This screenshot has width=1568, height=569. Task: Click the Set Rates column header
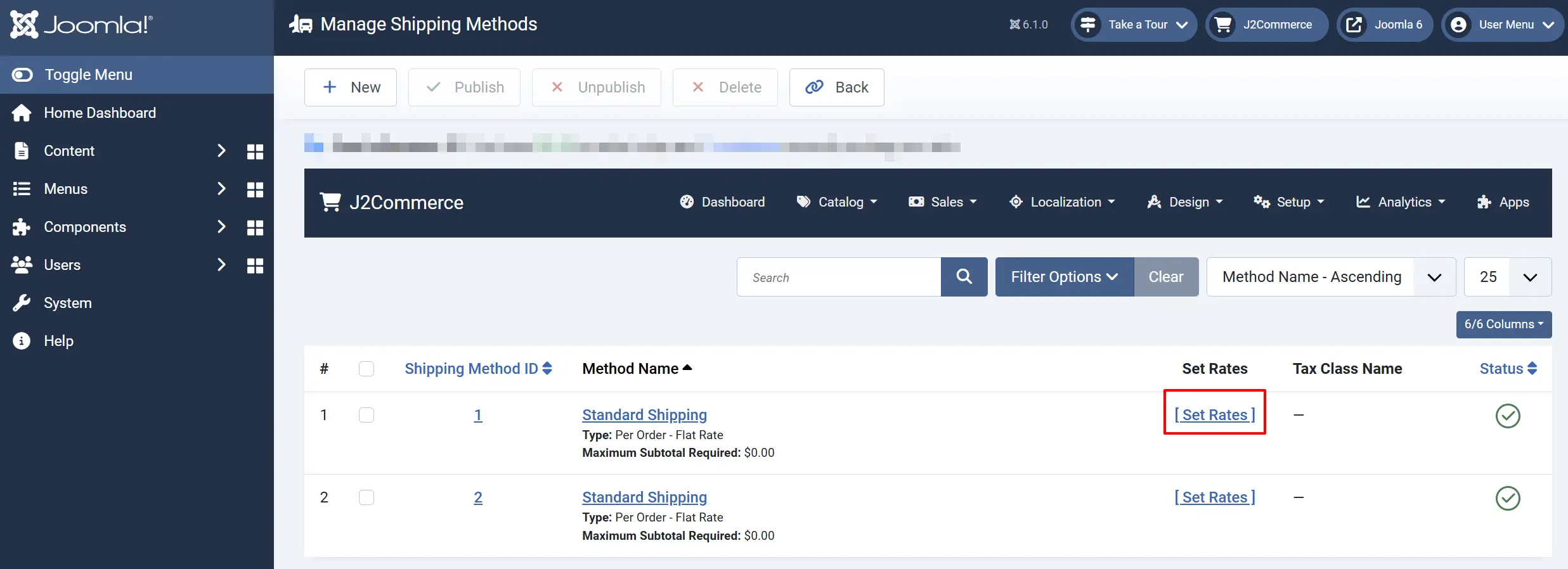coord(1215,369)
